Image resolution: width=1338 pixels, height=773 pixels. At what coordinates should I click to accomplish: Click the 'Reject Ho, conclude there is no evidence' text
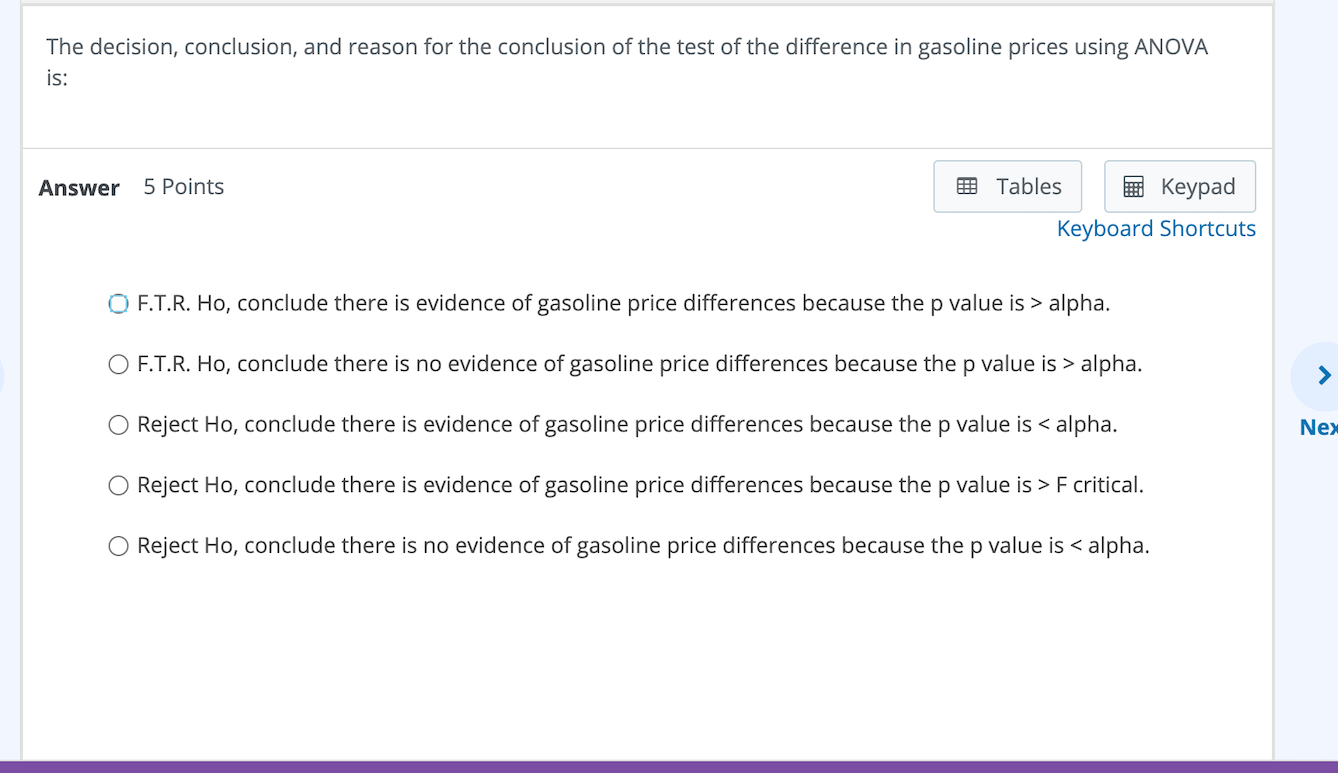(643, 545)
